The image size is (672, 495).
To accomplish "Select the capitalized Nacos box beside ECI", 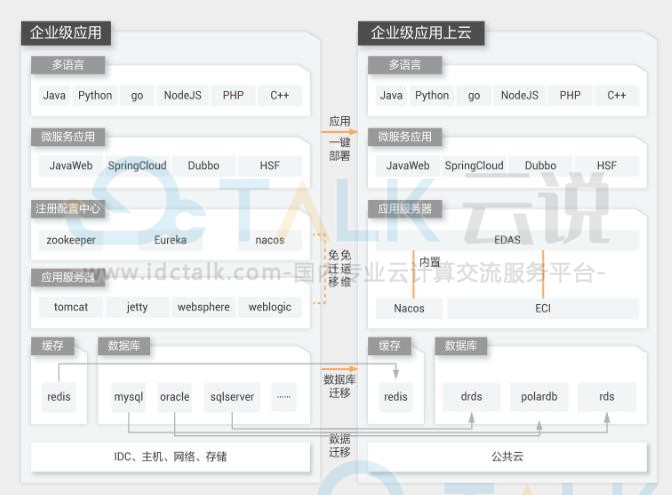I will 409,309.
